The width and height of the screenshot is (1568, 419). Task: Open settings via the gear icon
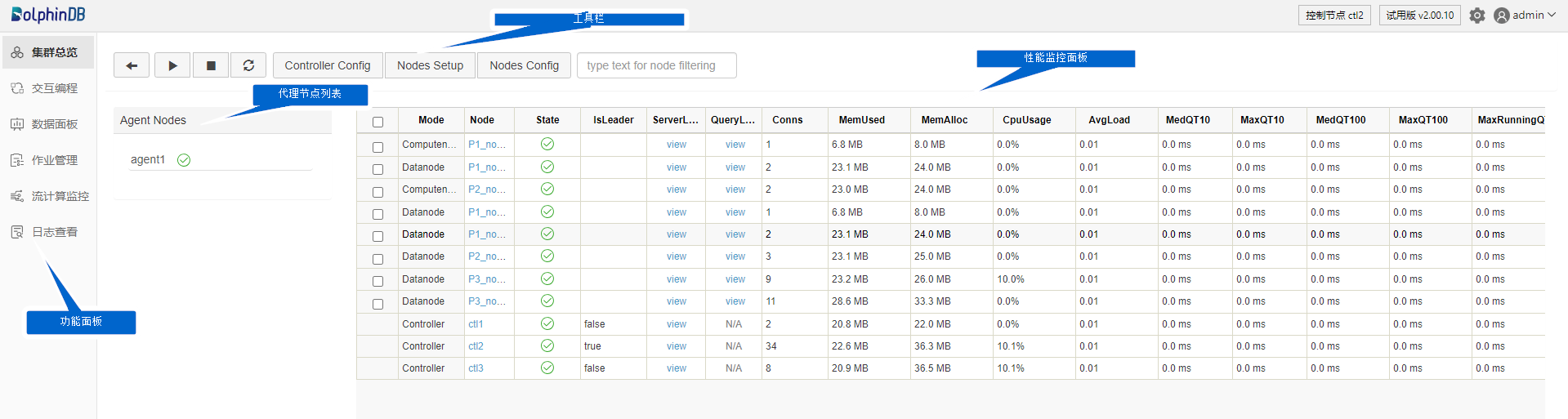(x=1476, y=16)
